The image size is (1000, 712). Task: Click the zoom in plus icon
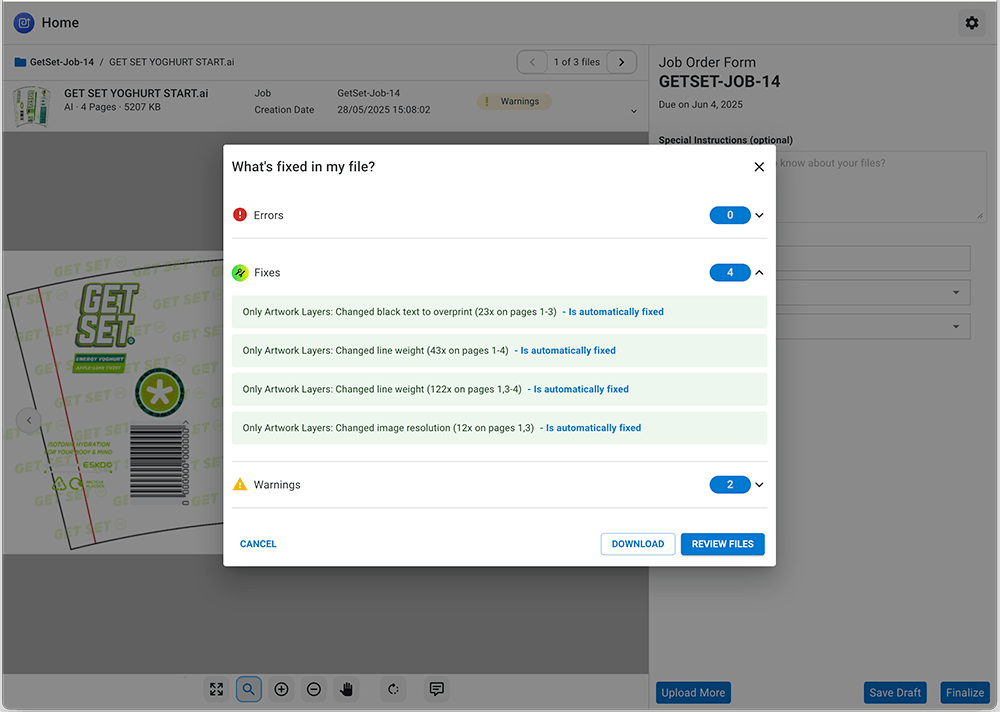tap(281, 689)
